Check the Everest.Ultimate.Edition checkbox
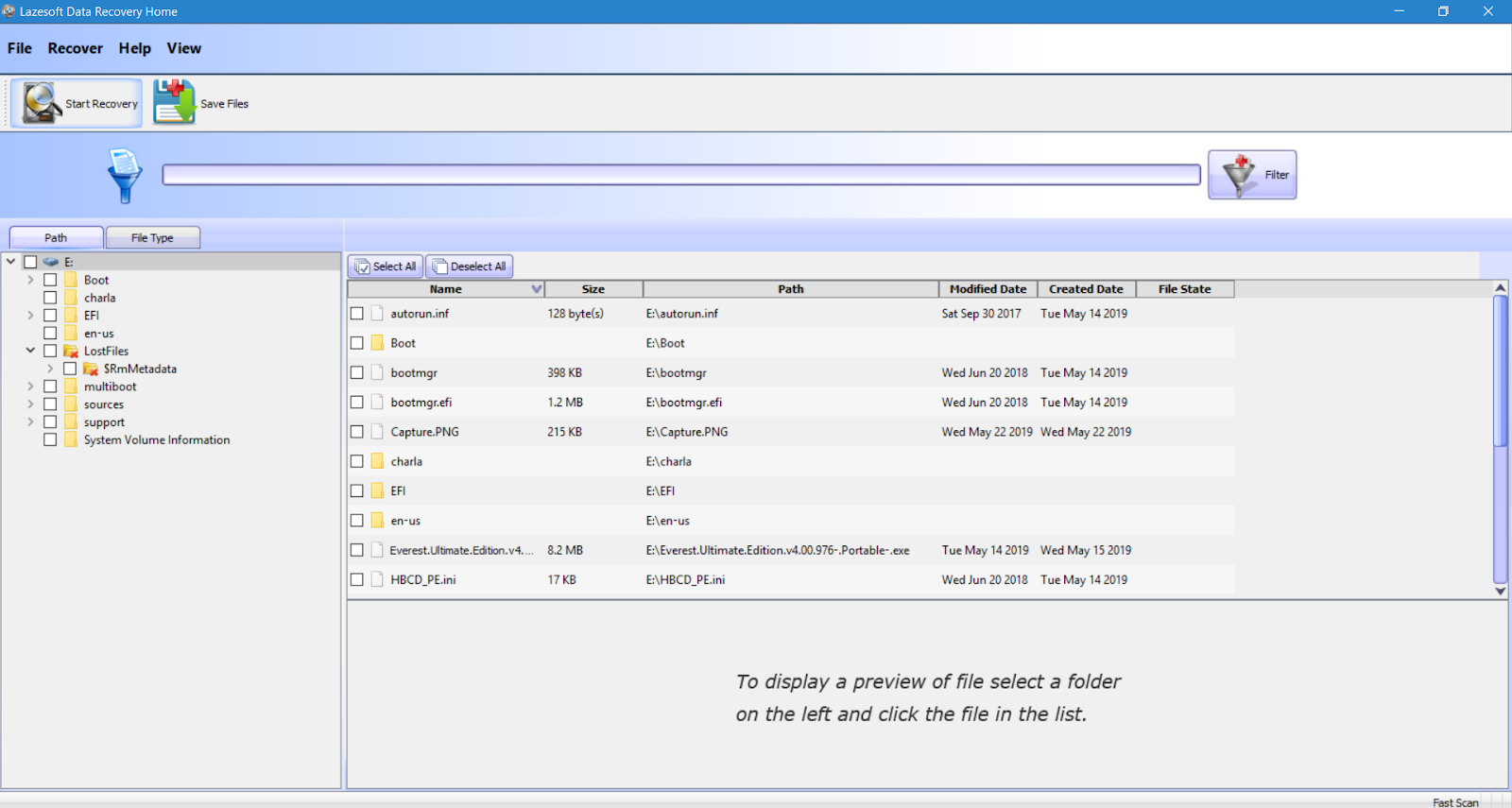 click(357, 550)
